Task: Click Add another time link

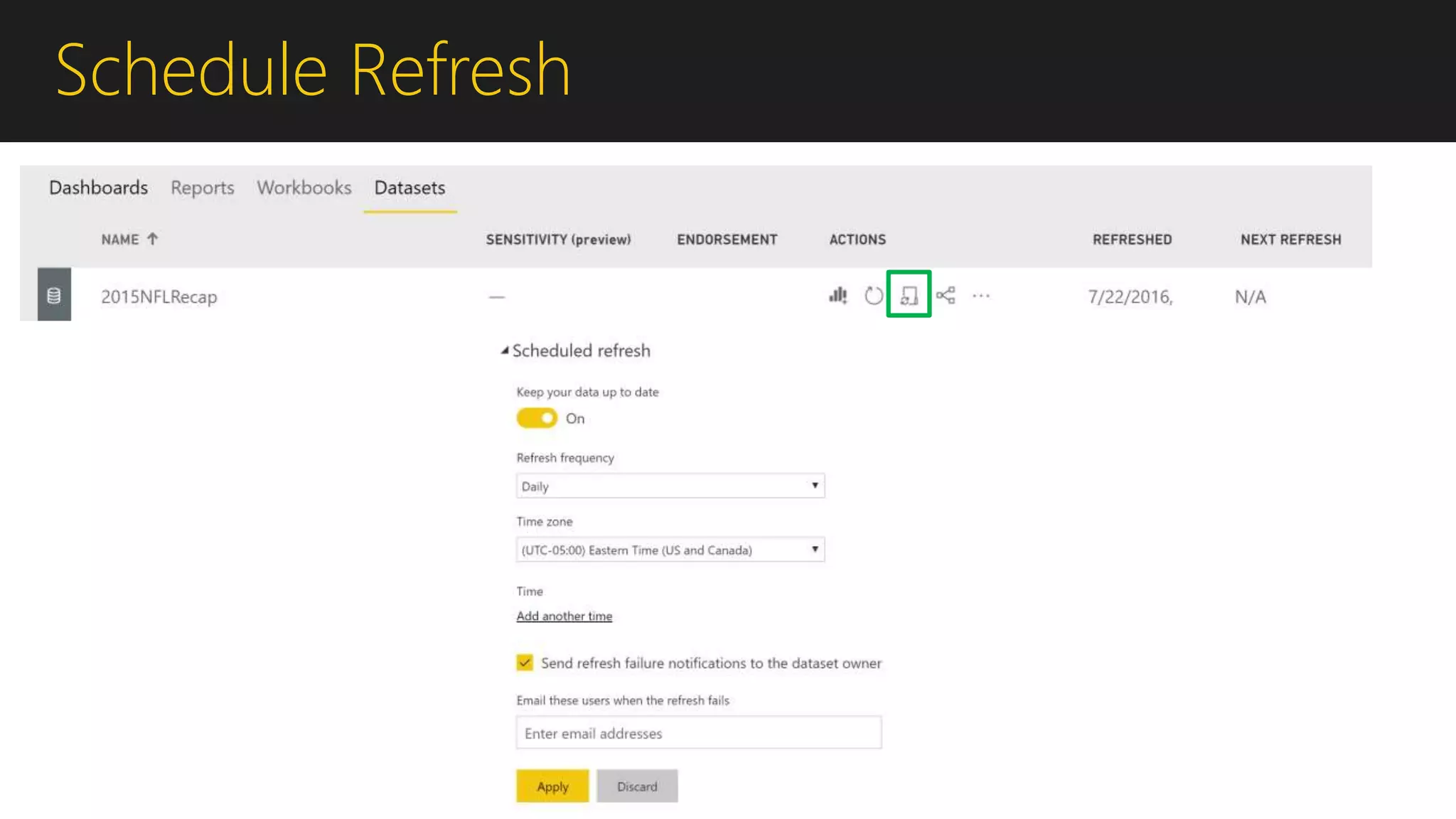Action: pos(564,616)
